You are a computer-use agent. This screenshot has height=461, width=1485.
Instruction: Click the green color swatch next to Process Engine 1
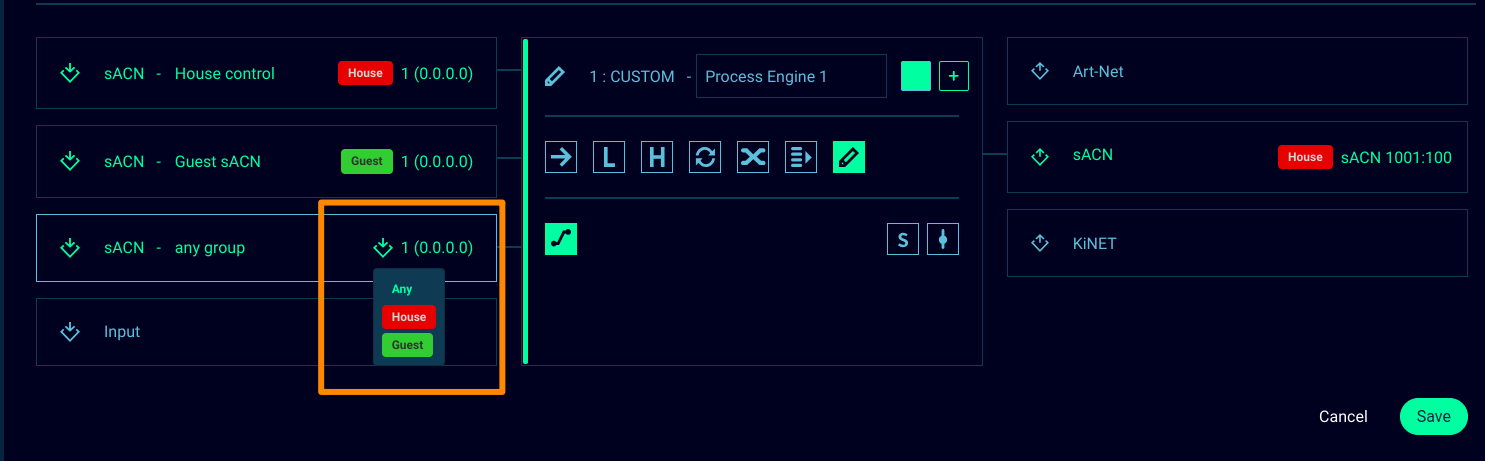(x=916, y=76)
